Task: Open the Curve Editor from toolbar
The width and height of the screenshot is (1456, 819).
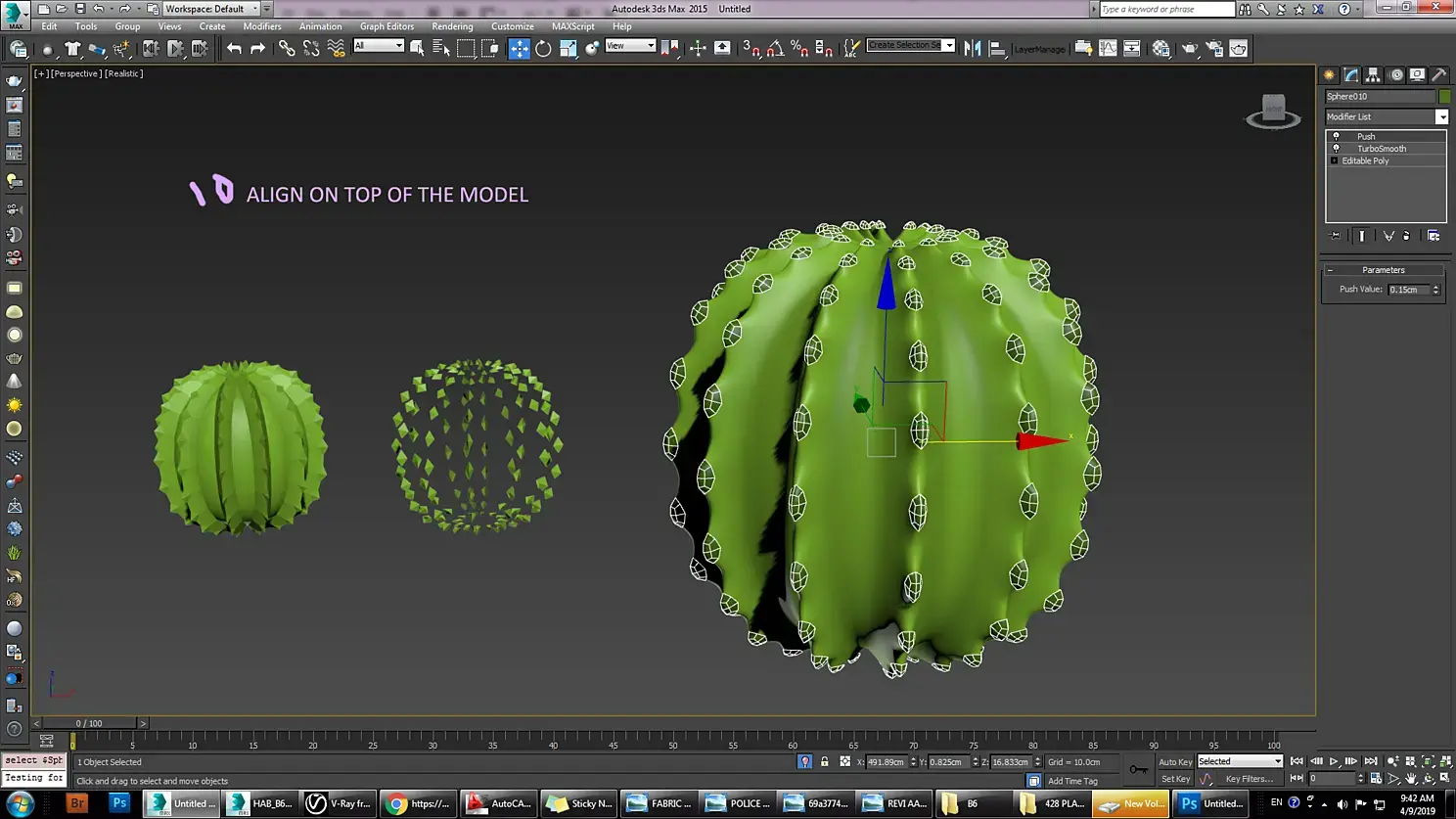Action: [x=1108, y=48]
